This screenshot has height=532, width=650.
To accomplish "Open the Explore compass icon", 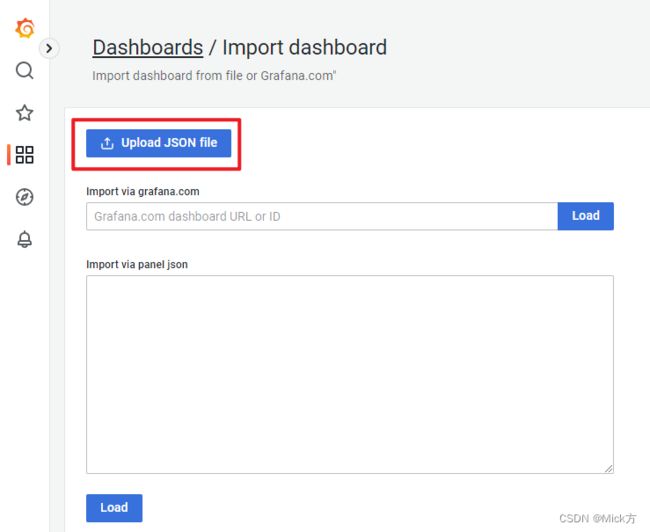I will click(x=24, y=197).
